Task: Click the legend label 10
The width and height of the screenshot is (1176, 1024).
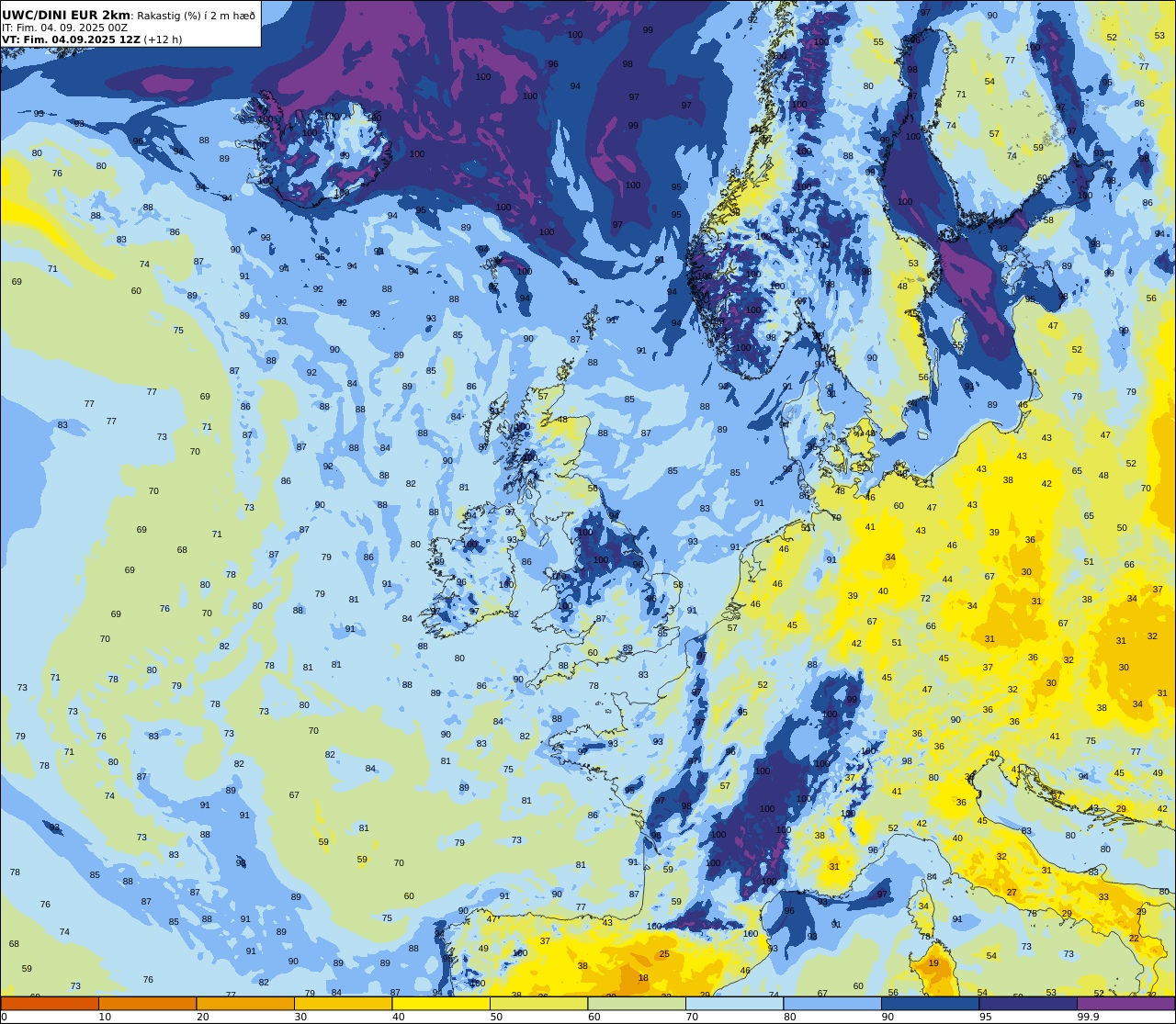Action: tap(105, 1017)
